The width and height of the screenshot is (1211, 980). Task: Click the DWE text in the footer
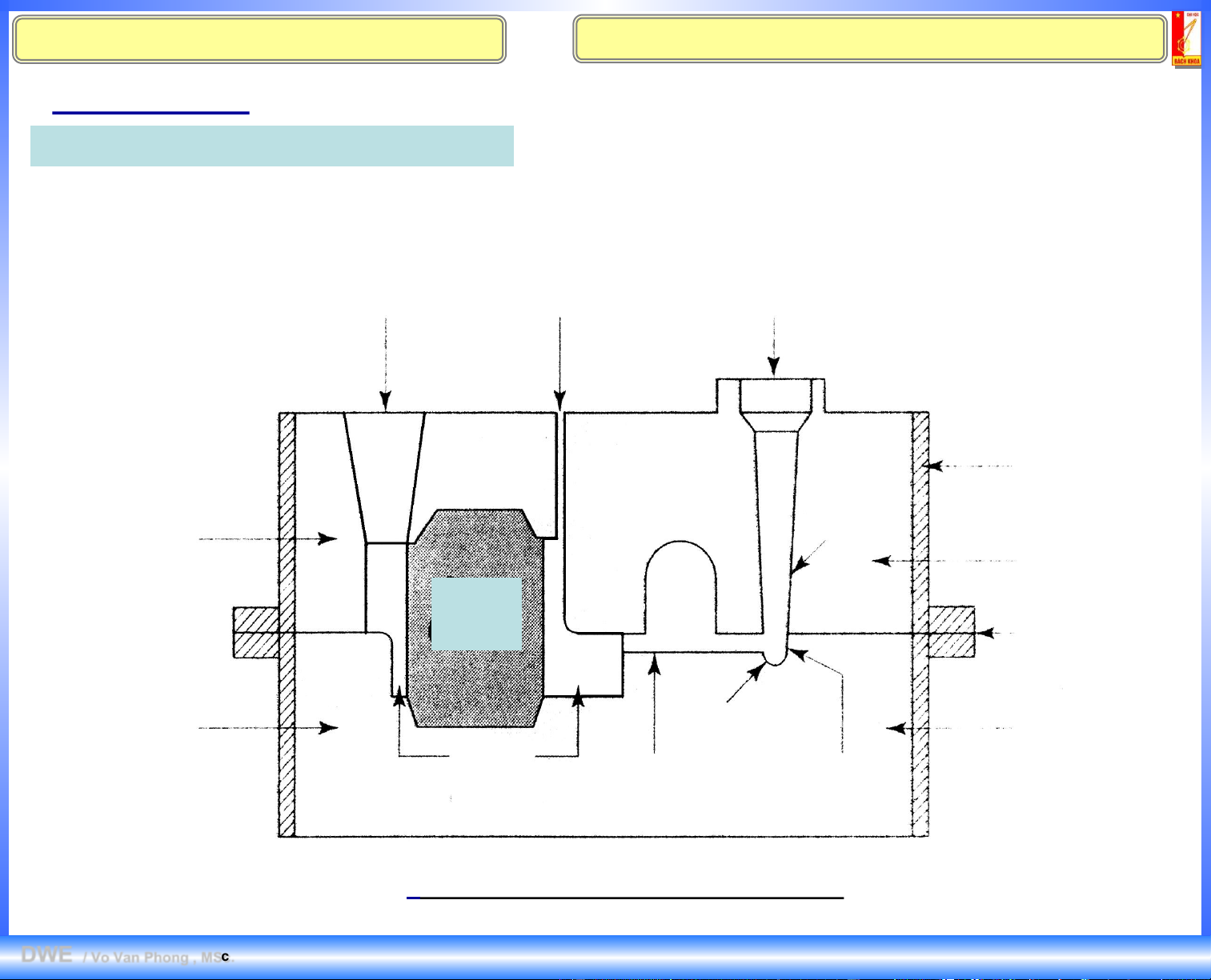click(46, 955)
